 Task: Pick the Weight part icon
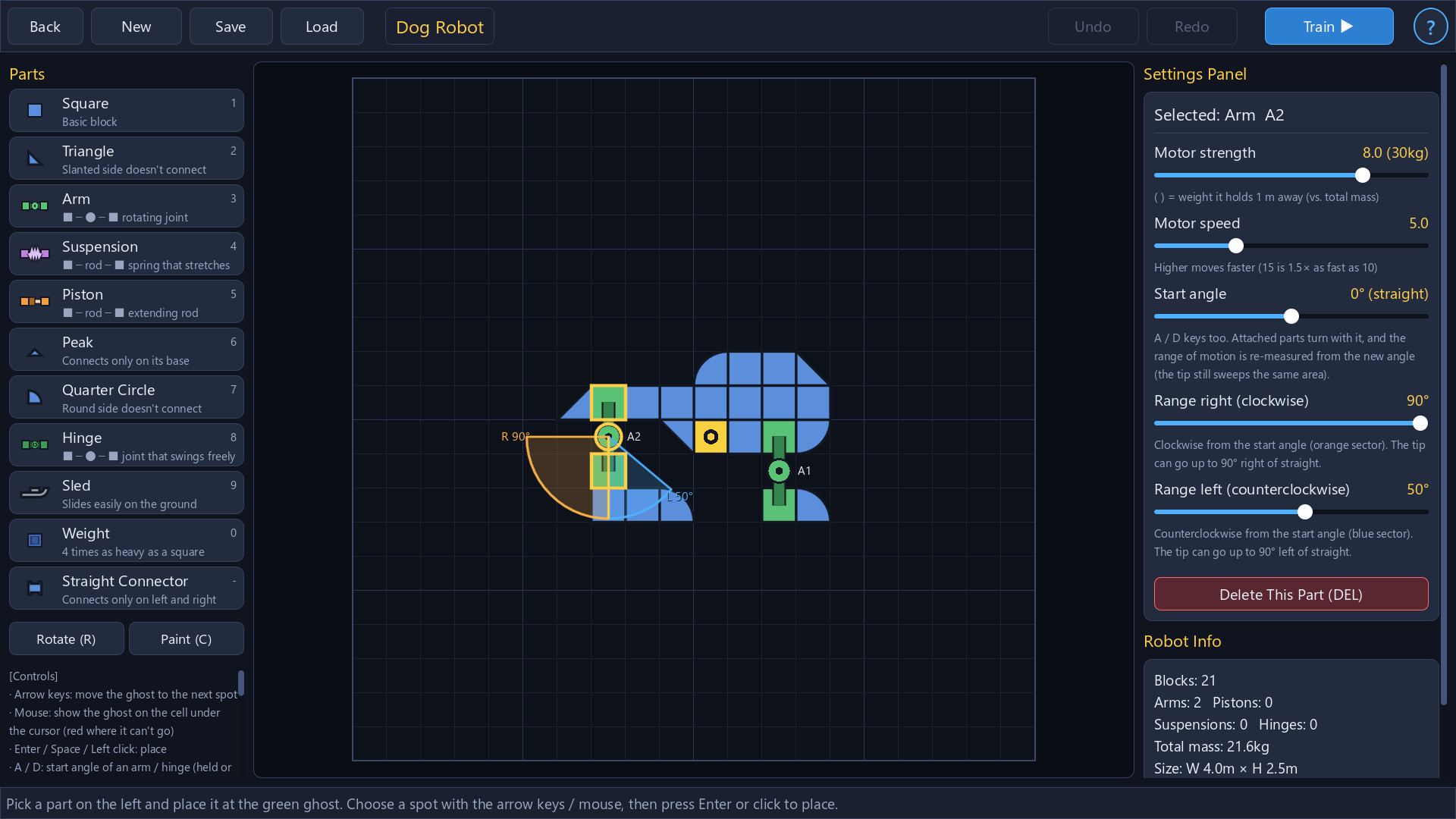(x=35, y=541)
